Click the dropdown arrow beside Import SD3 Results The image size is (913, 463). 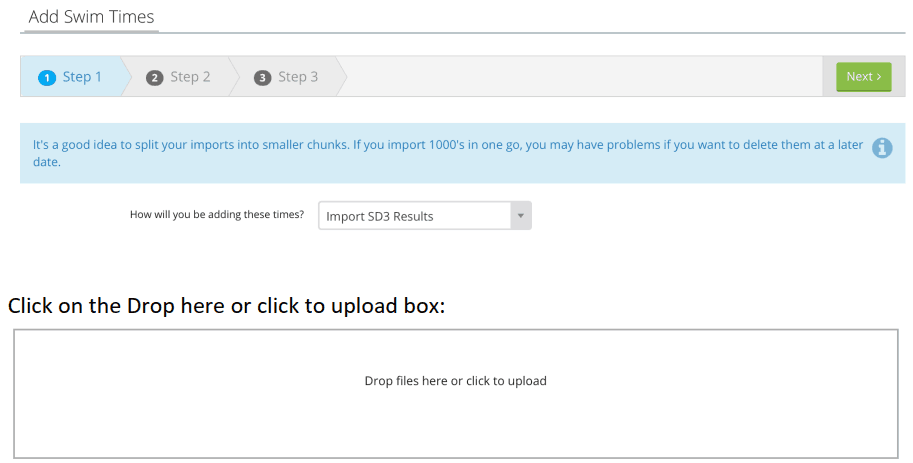(x=521, y=216)
